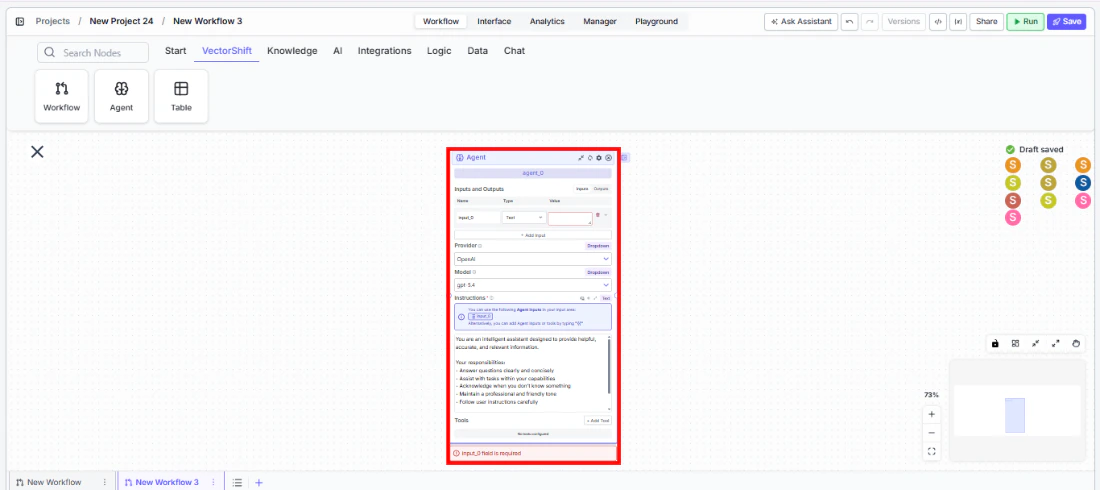The image size is (1100, 490).
Task: Click the fit view icon
Action: pyautogui.click(x=932, y=451)
